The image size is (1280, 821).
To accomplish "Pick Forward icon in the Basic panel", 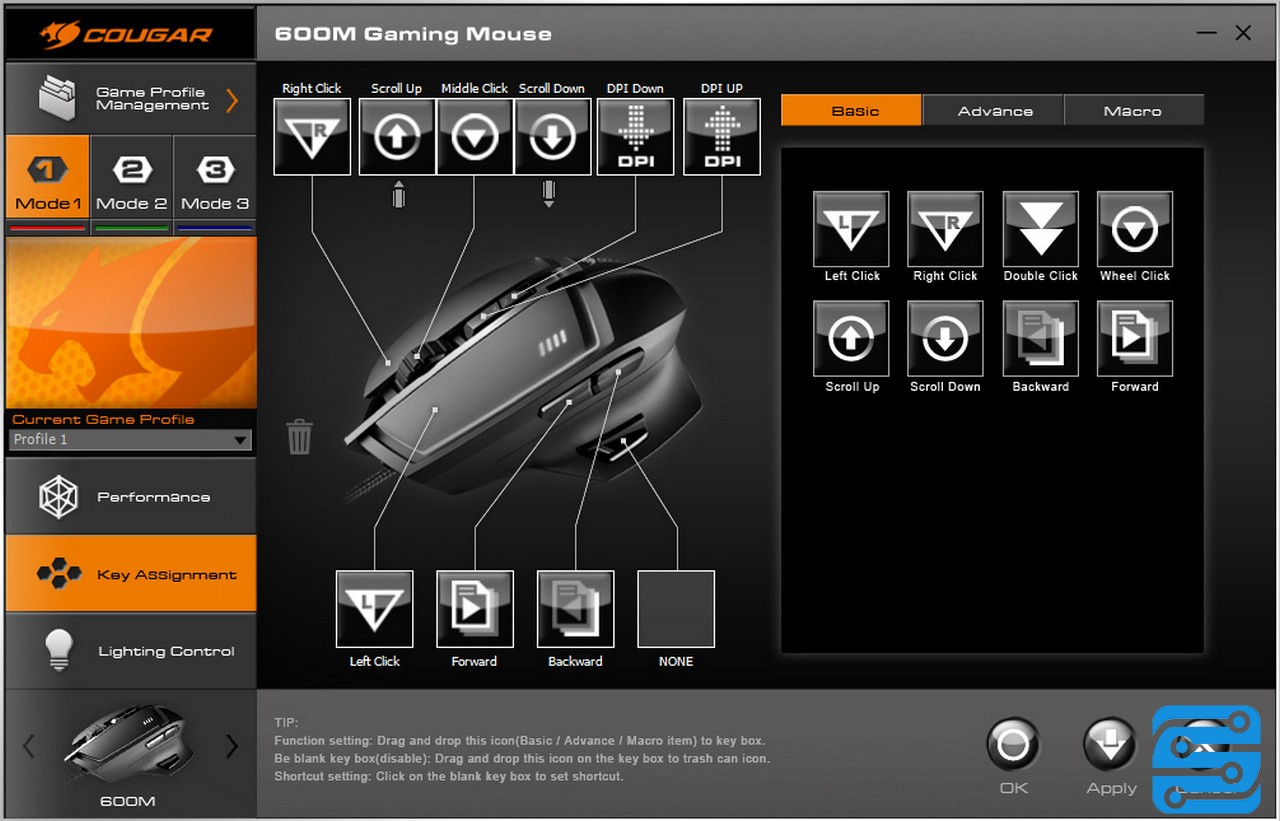I will (x=1135, y=339).
